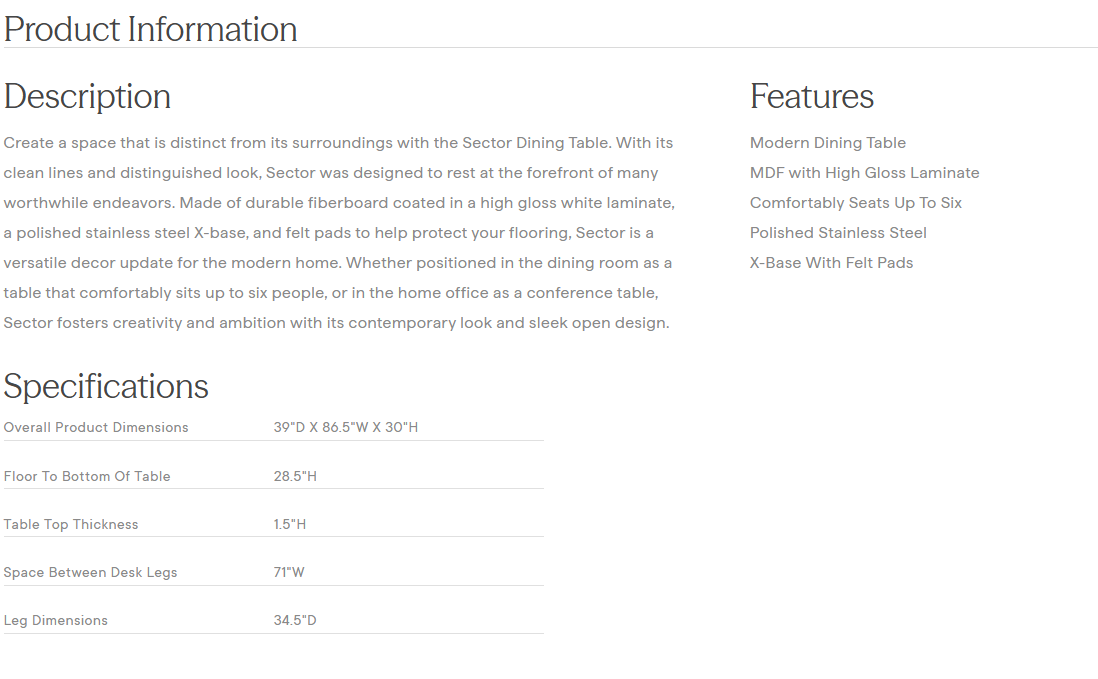Click the Product Information heading
Screen dimensions: 1098x679
[150, 29]
